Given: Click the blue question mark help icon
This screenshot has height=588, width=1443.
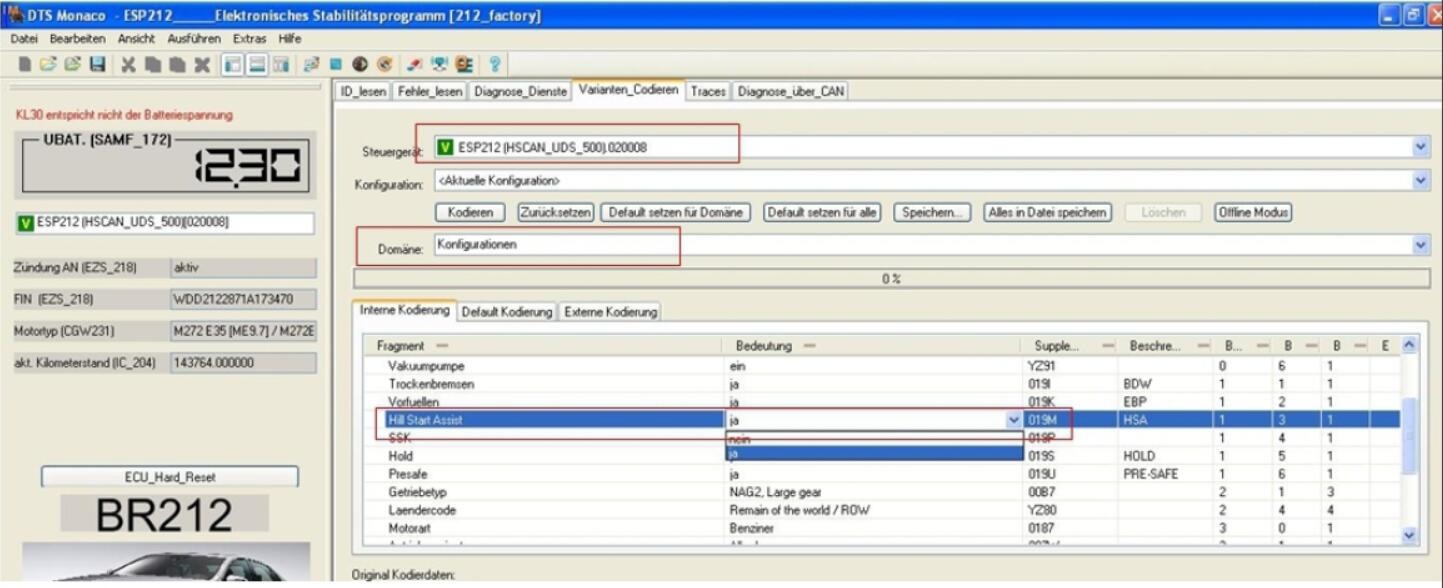Looking at the screenshot, I should [x=494, y=64].
